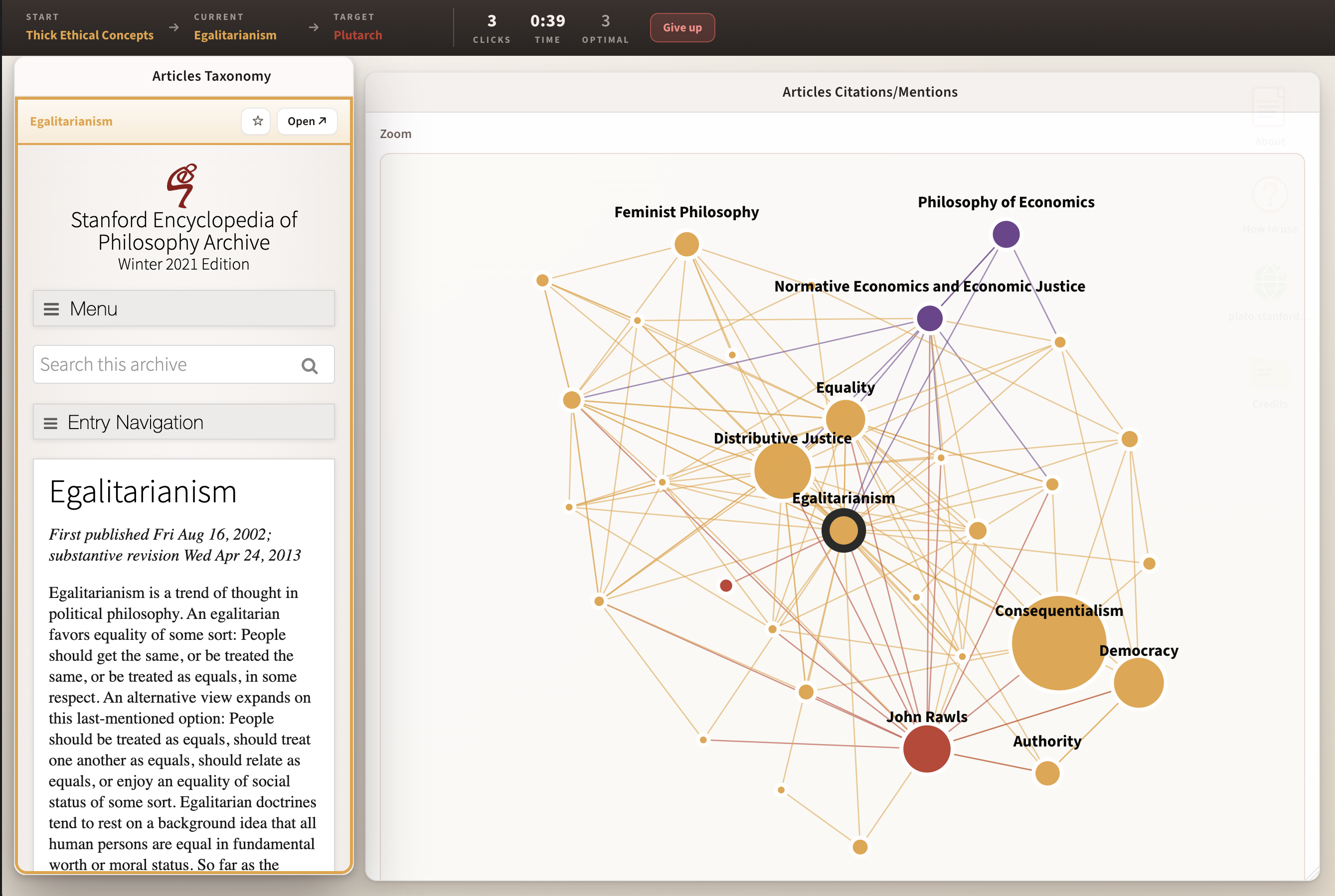This screenshot has height=896, width=1335.
Task: Select the Articles Citations/Mentions header
Action: 870,92
